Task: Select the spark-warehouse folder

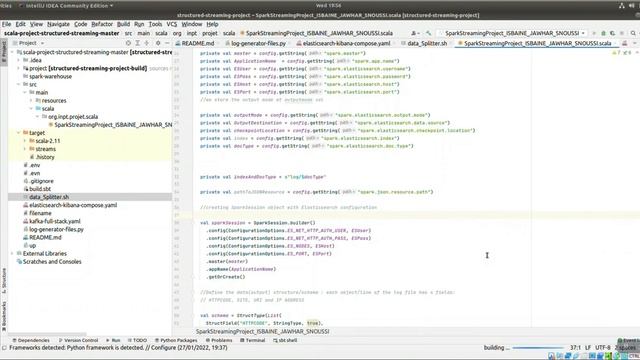Action: pyautogui.click(x=50, y=76)
